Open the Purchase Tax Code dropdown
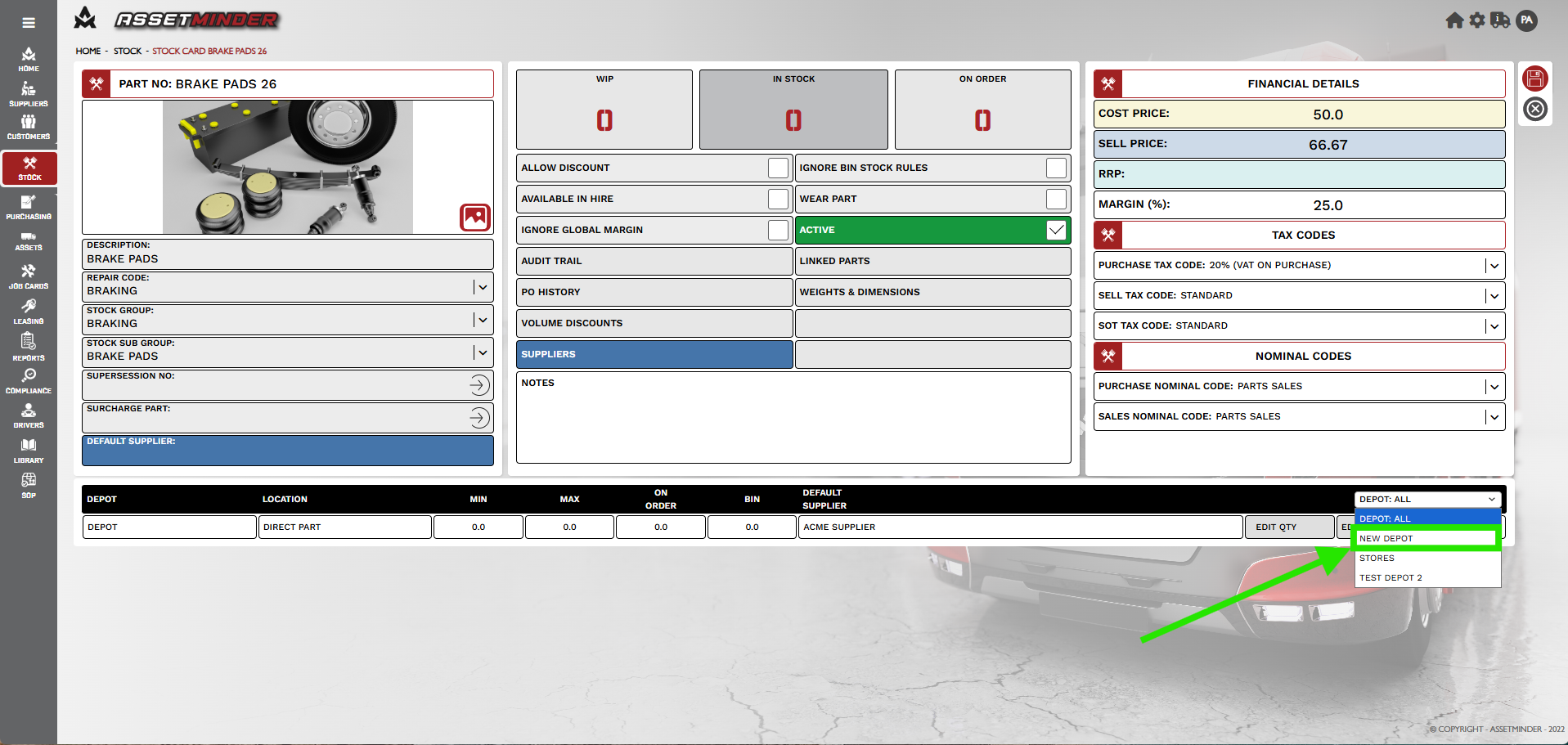Screen dimensions: 1568x745 coord(1494,266)
